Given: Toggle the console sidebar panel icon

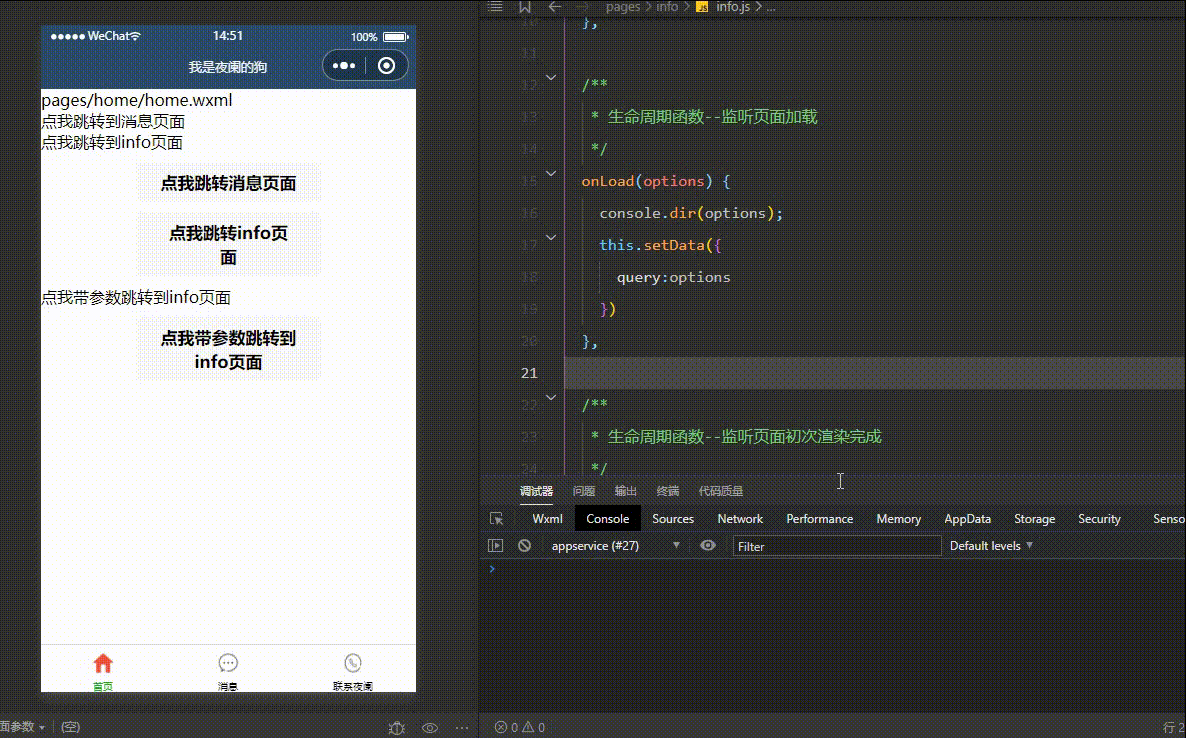Looking at the screenshot, I should [x=496, y=546].
